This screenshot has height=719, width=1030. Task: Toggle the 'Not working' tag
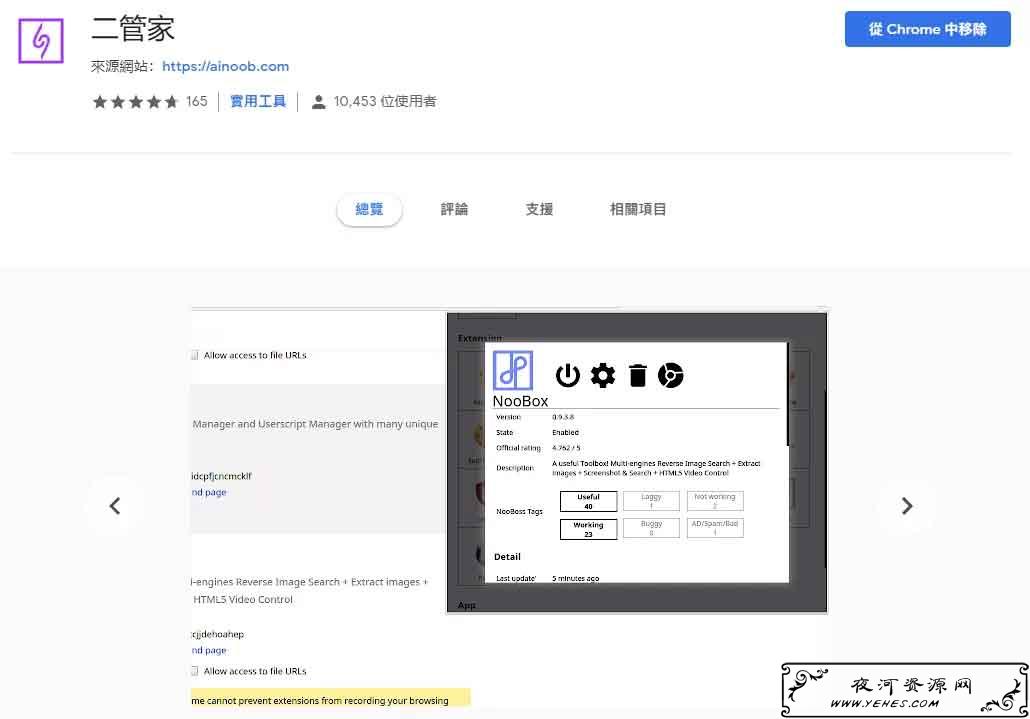[x=715, y=501]
